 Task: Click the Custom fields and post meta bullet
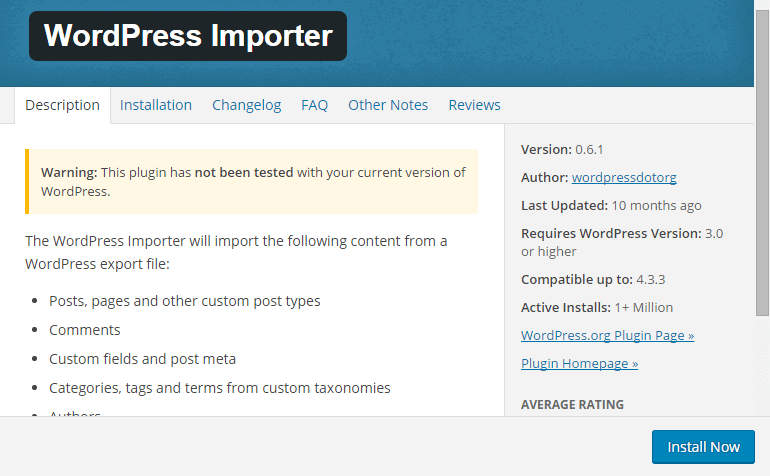(142, 359)
